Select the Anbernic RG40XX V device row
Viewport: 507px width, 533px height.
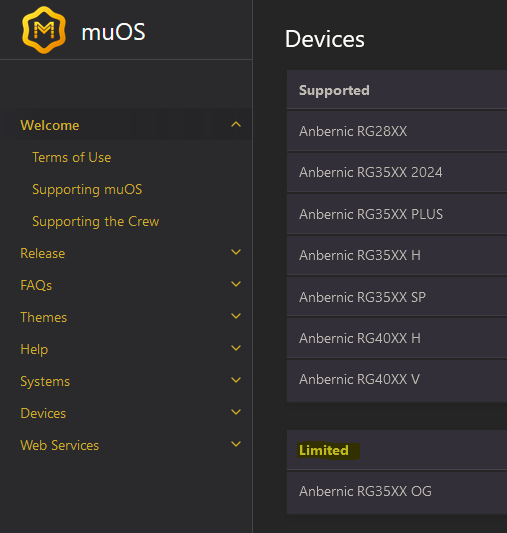397,380
